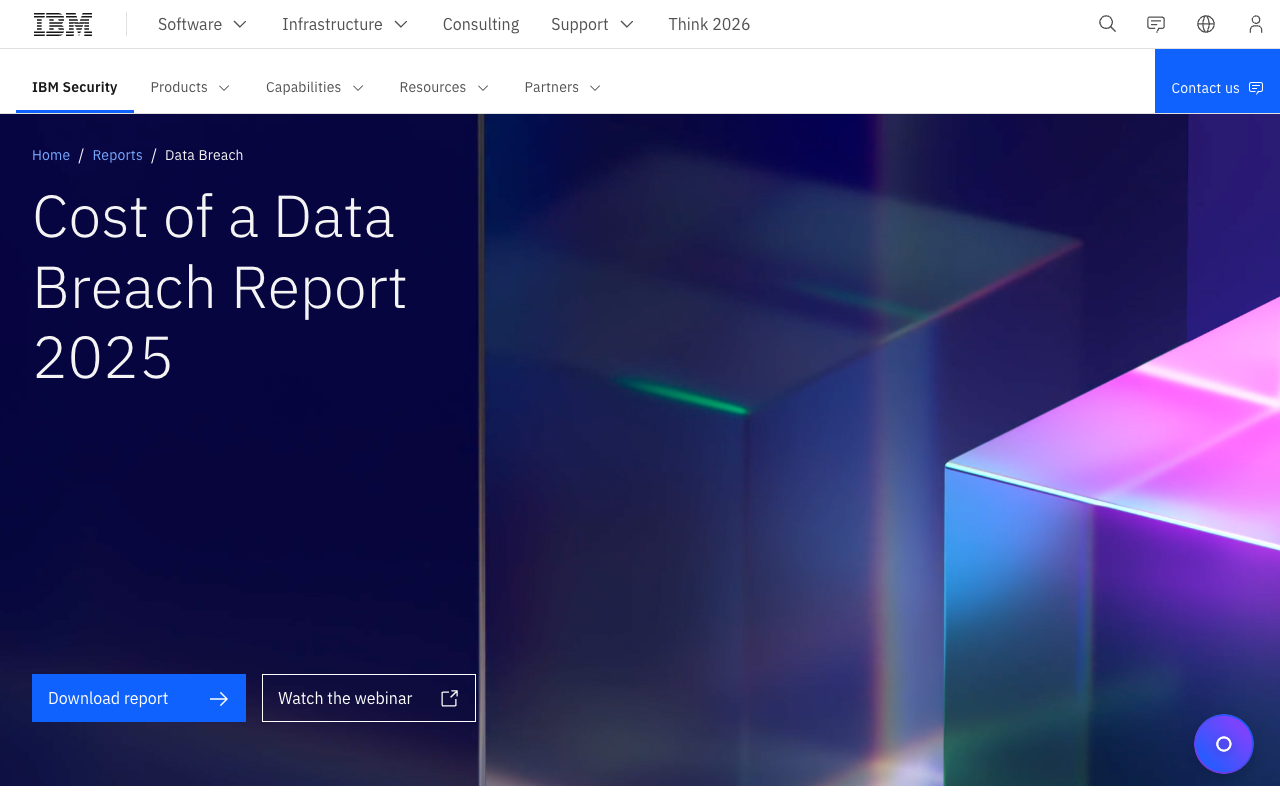Go to the Reports breadcrumb
Viewport: 1280px width, 800px height.
tap(118, 155)
